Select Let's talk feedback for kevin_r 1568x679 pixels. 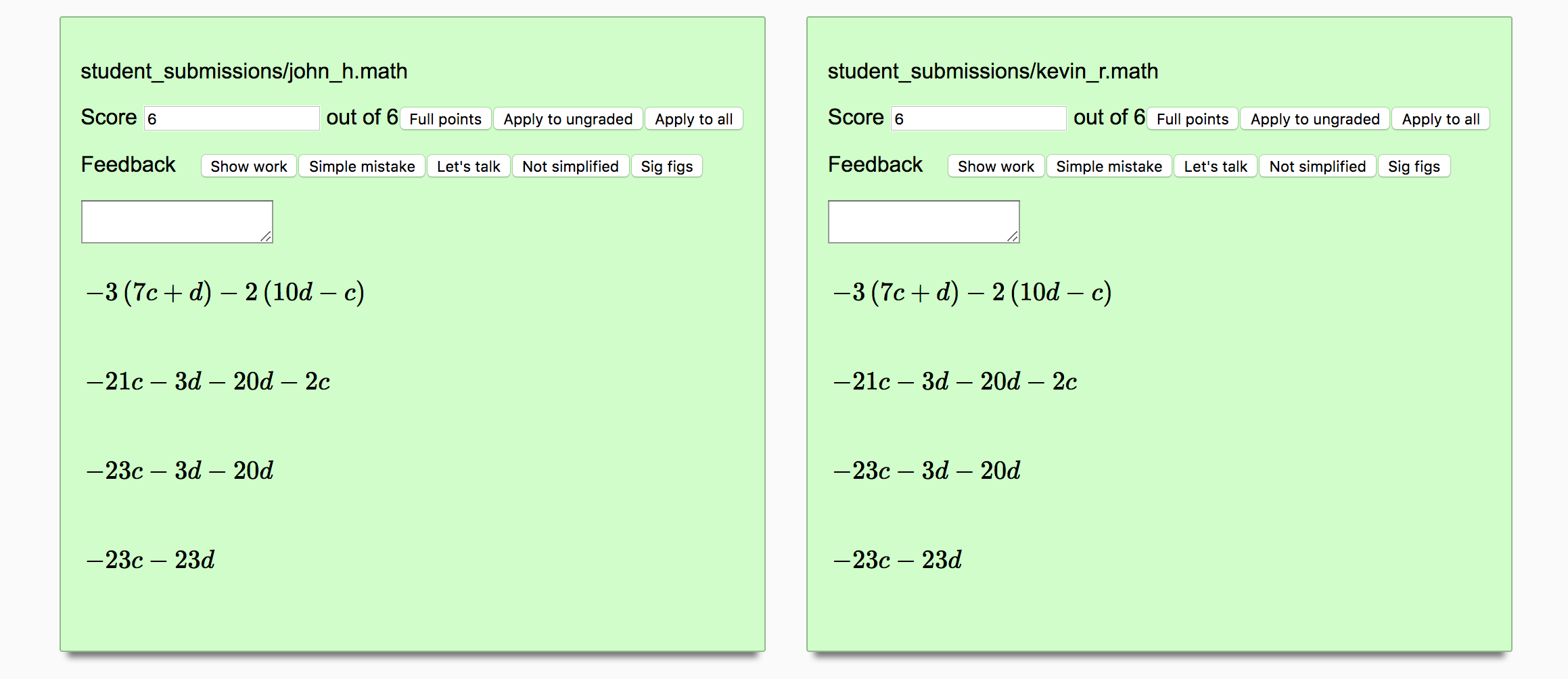1215,166
